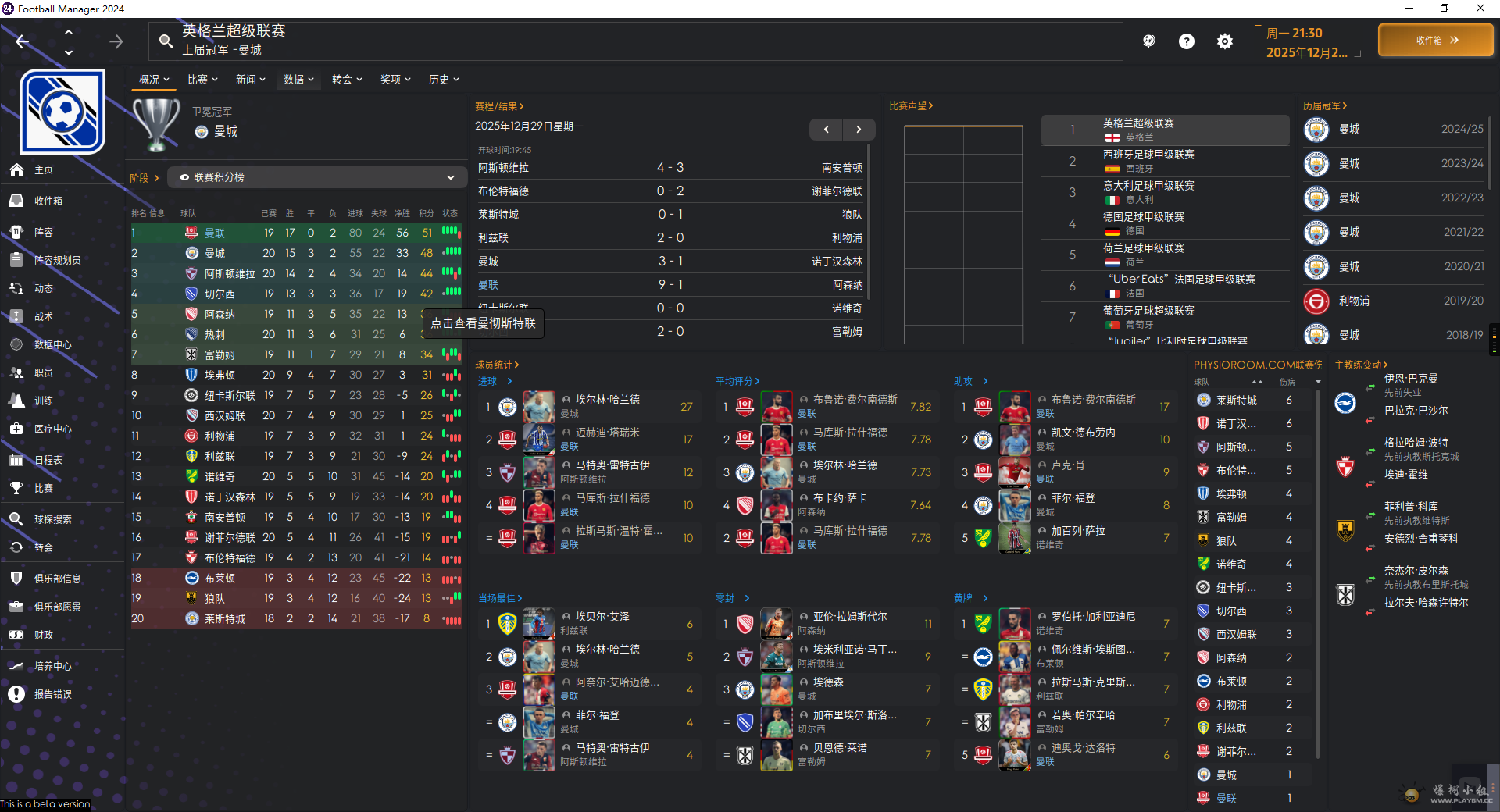Open the 黄牌 yellow cards list
The height and width of the screenshot is (812, 1500).
(x=971, y=598)
